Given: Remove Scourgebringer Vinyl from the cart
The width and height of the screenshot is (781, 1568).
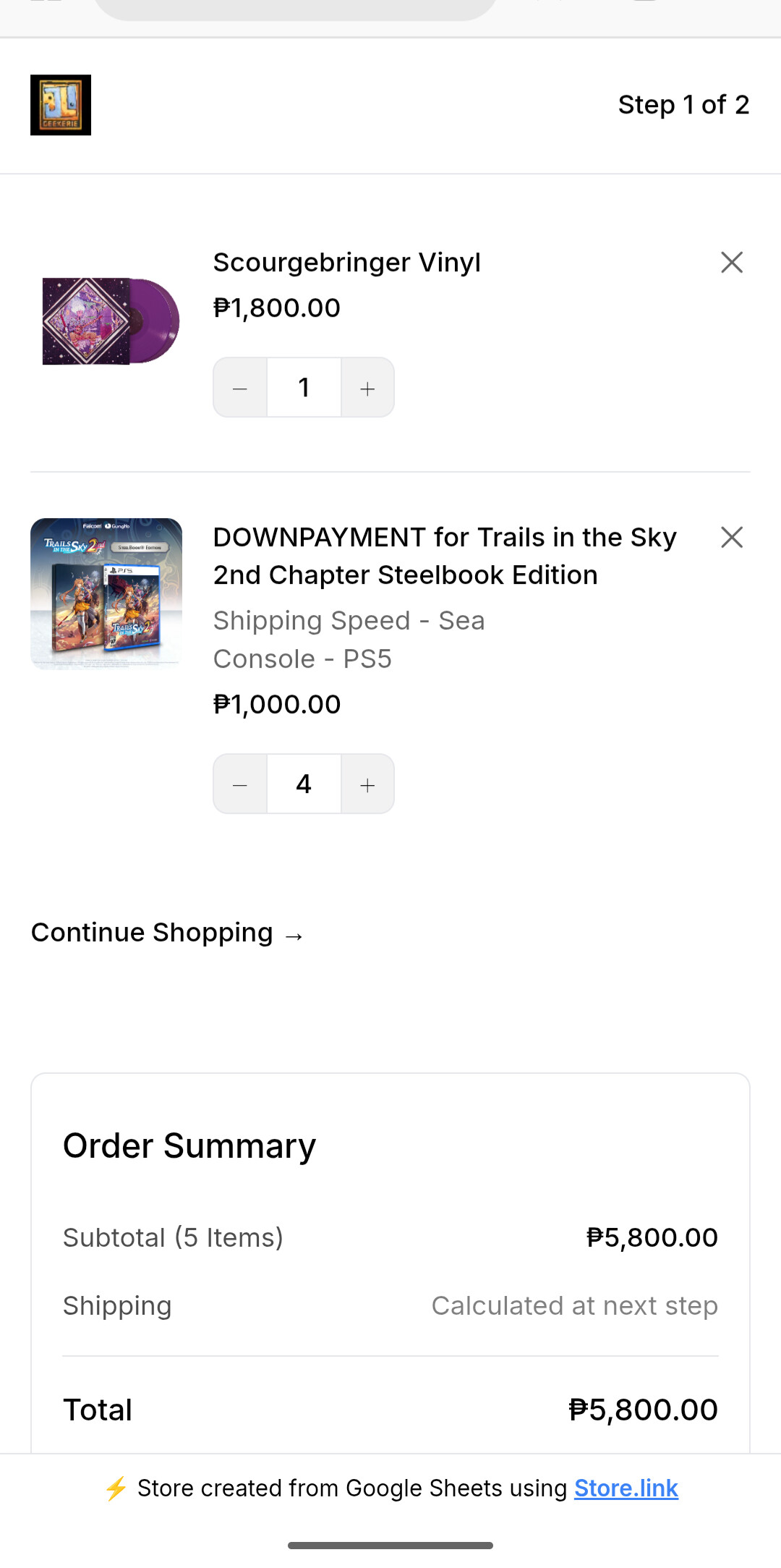Looking at the screenshot, I should click(732, 262).
